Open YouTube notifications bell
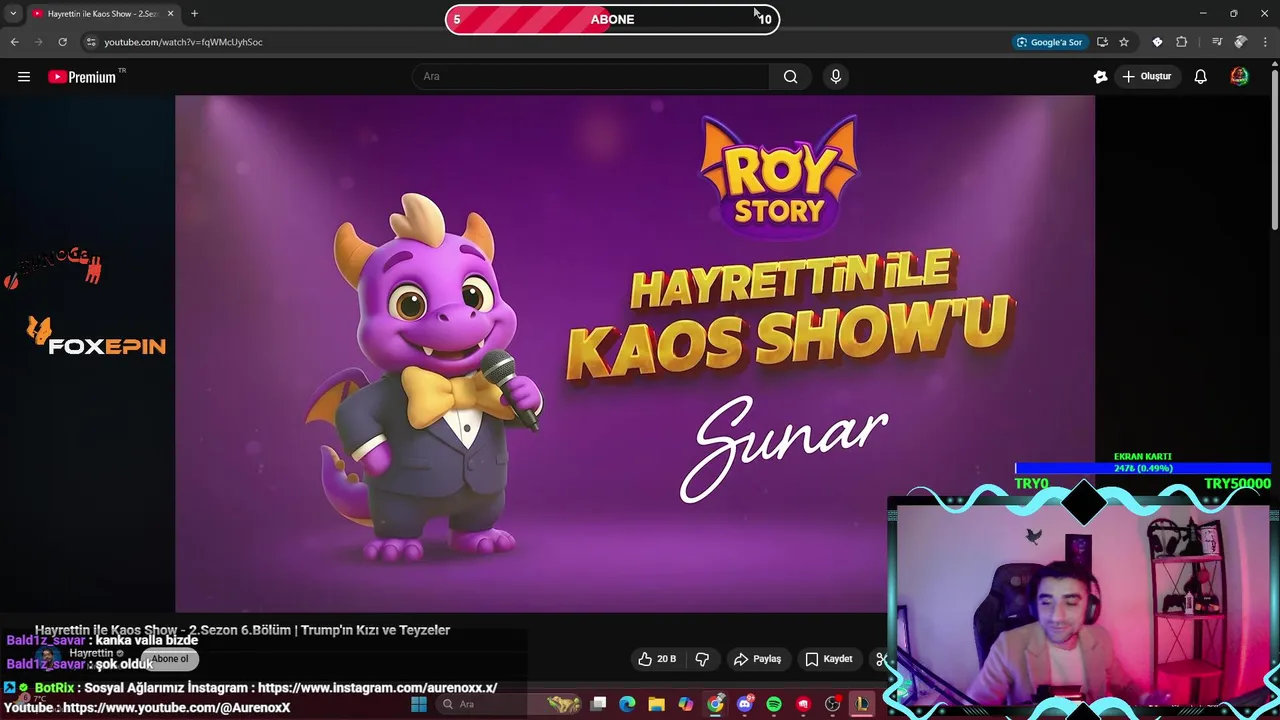1280x720 pixels. 1201,77
